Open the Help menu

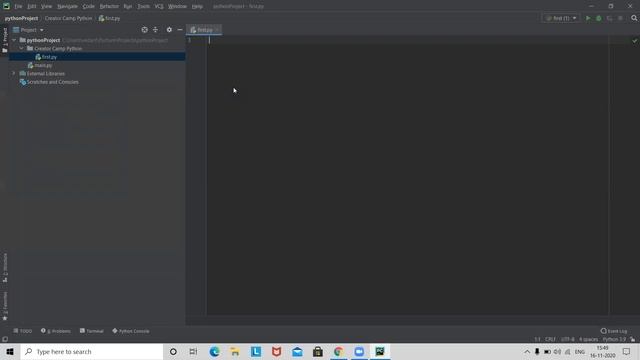[x=197, y=6]
